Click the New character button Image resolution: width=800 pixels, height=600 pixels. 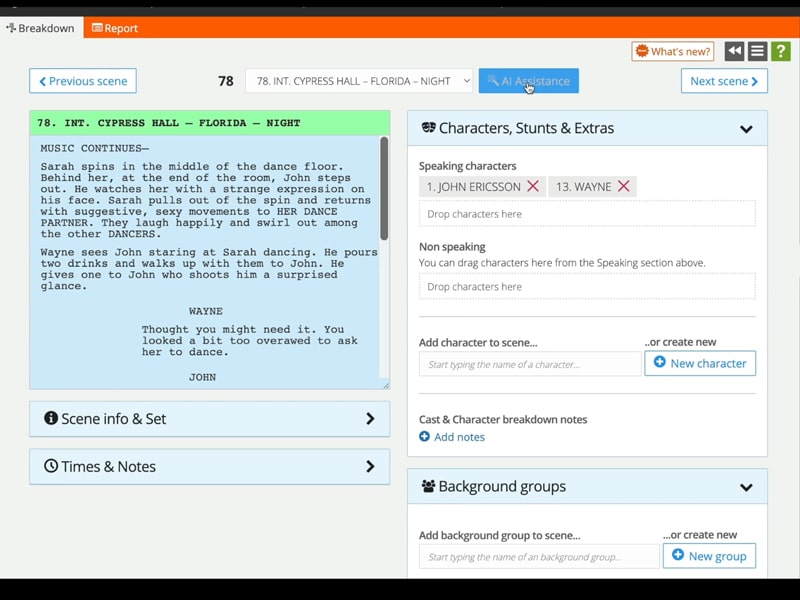(700, 363)
